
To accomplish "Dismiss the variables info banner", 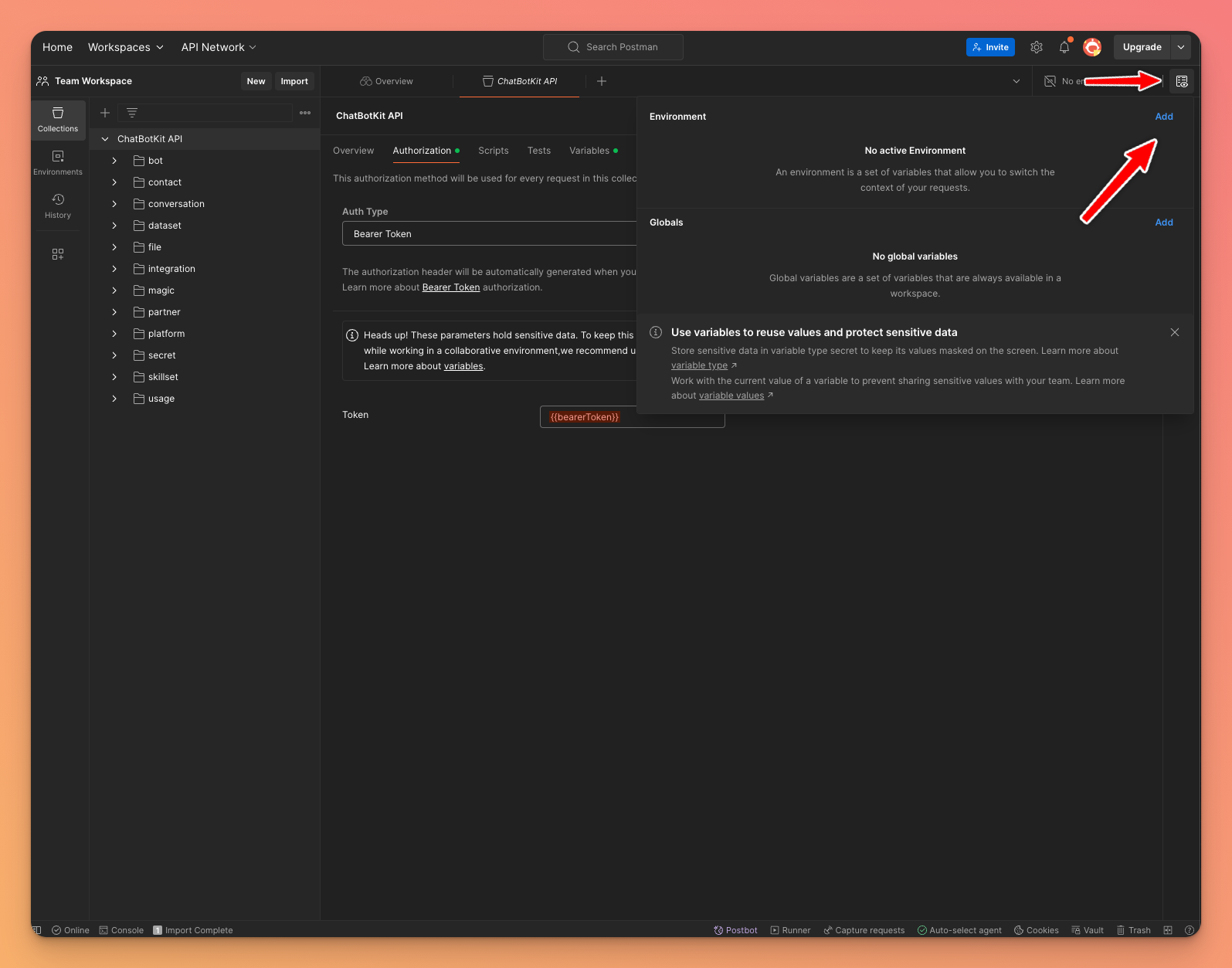I will pos(1175,332).
